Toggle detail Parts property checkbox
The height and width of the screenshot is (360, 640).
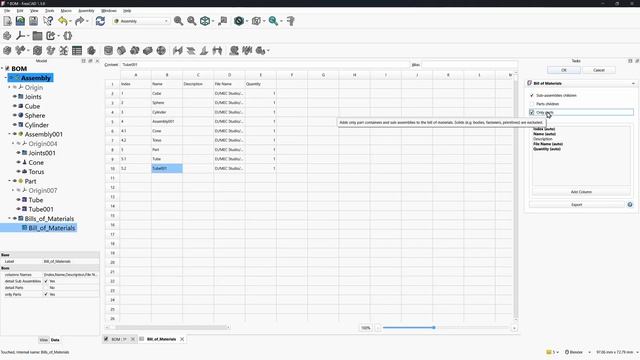click(x=46, y=288)
